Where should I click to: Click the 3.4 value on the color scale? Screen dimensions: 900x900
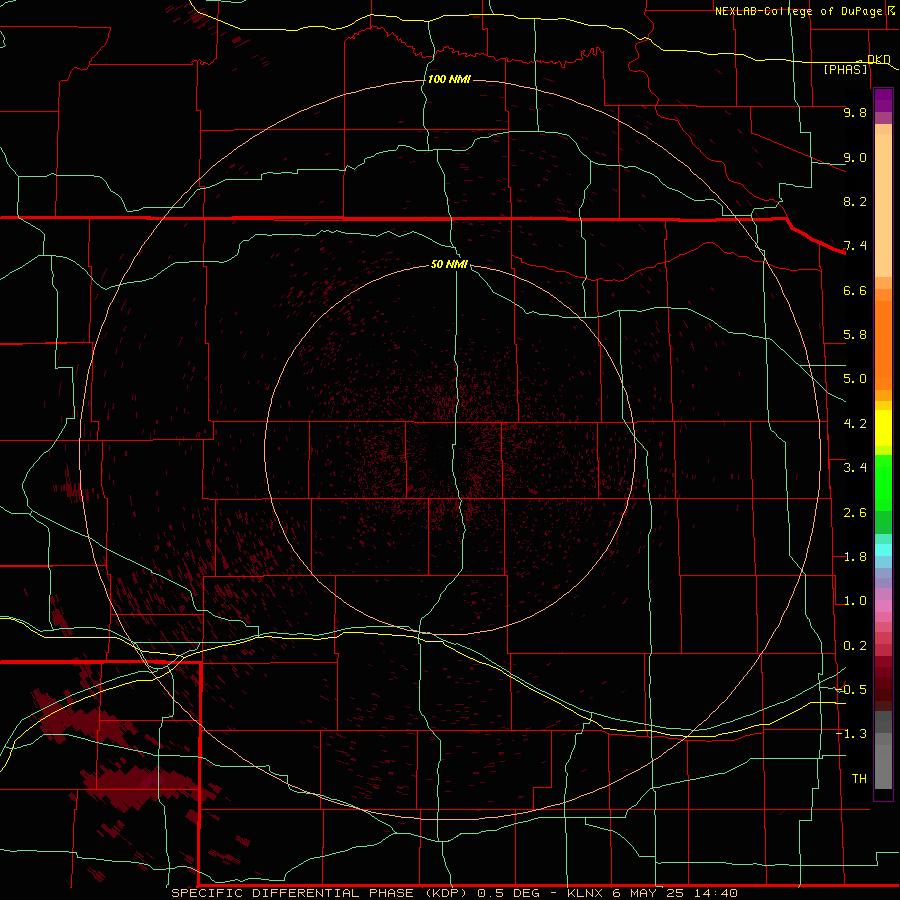855,468
